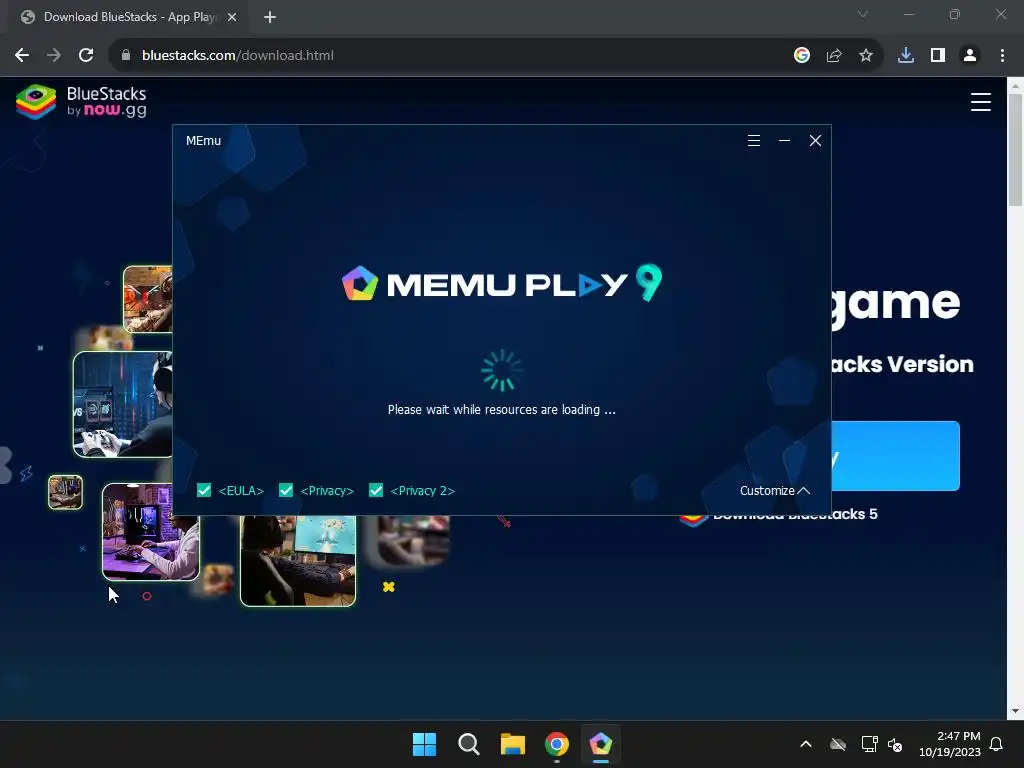1024x768 pixels.
Task: Uncheck the EULA checkbox
Action: 204,490
